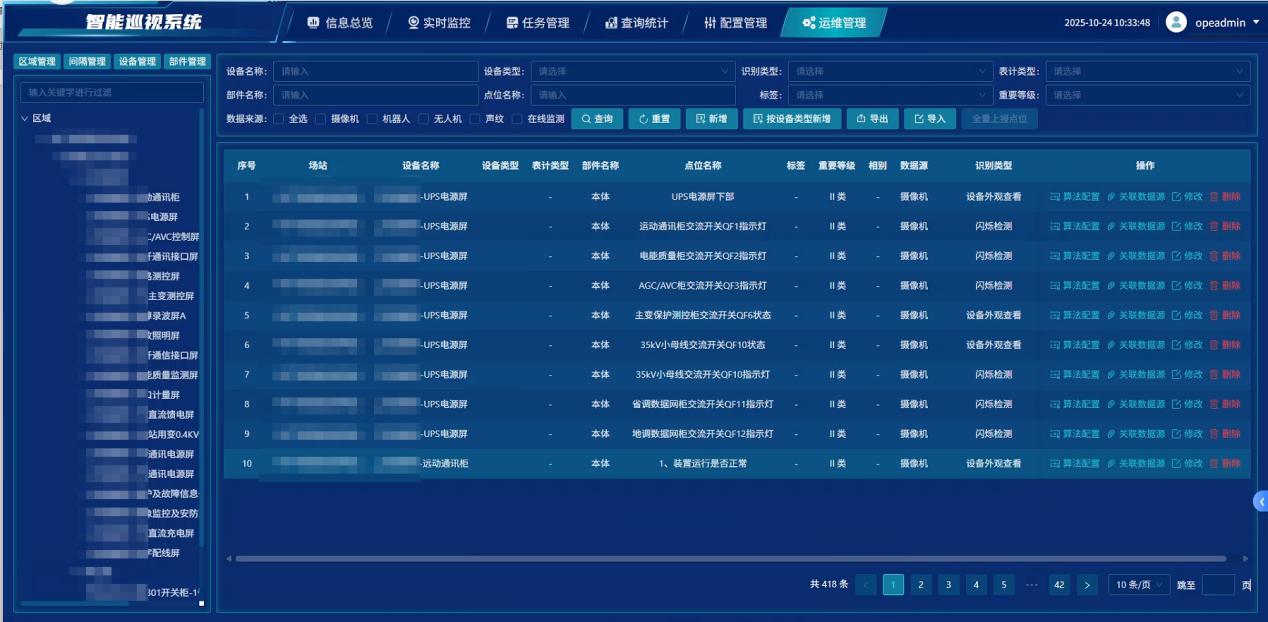The image size is (1268, 622).
Task: Click the 按设备类型新增 button
Action: 792,119
